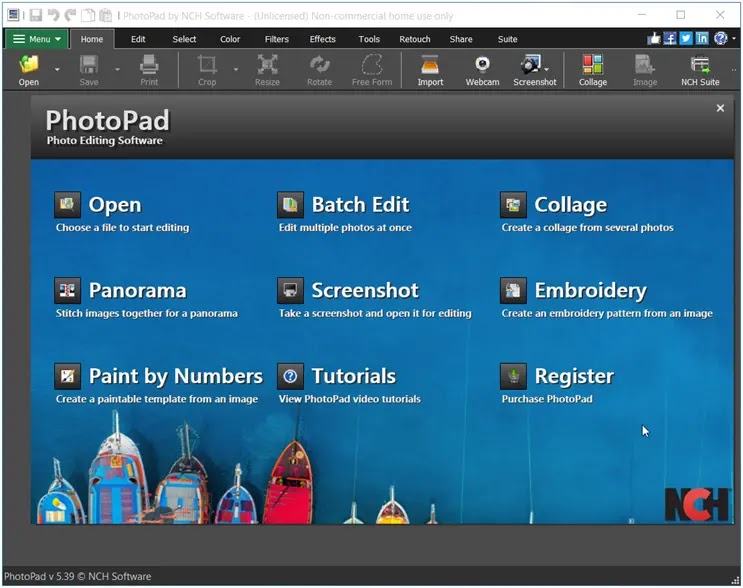This screenshot has height=588, width=743.
Task: Click 'View PhotoPad video tutorials' text
Action: pos(350,399)
